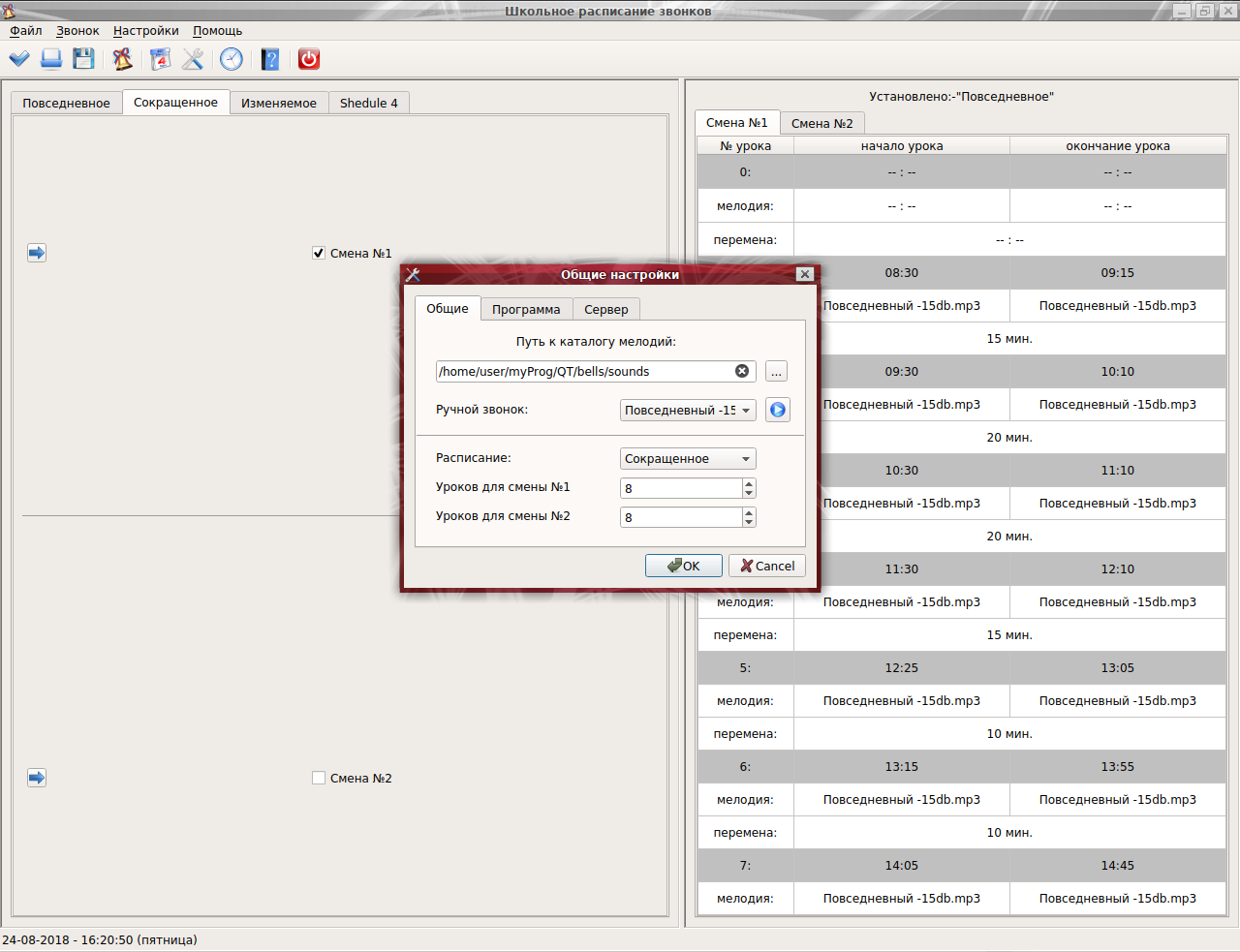Enable the Смена №2 checkbox
Viewport: 1240px width, 952px height.
pyautogui.click(x=319, y=778)
